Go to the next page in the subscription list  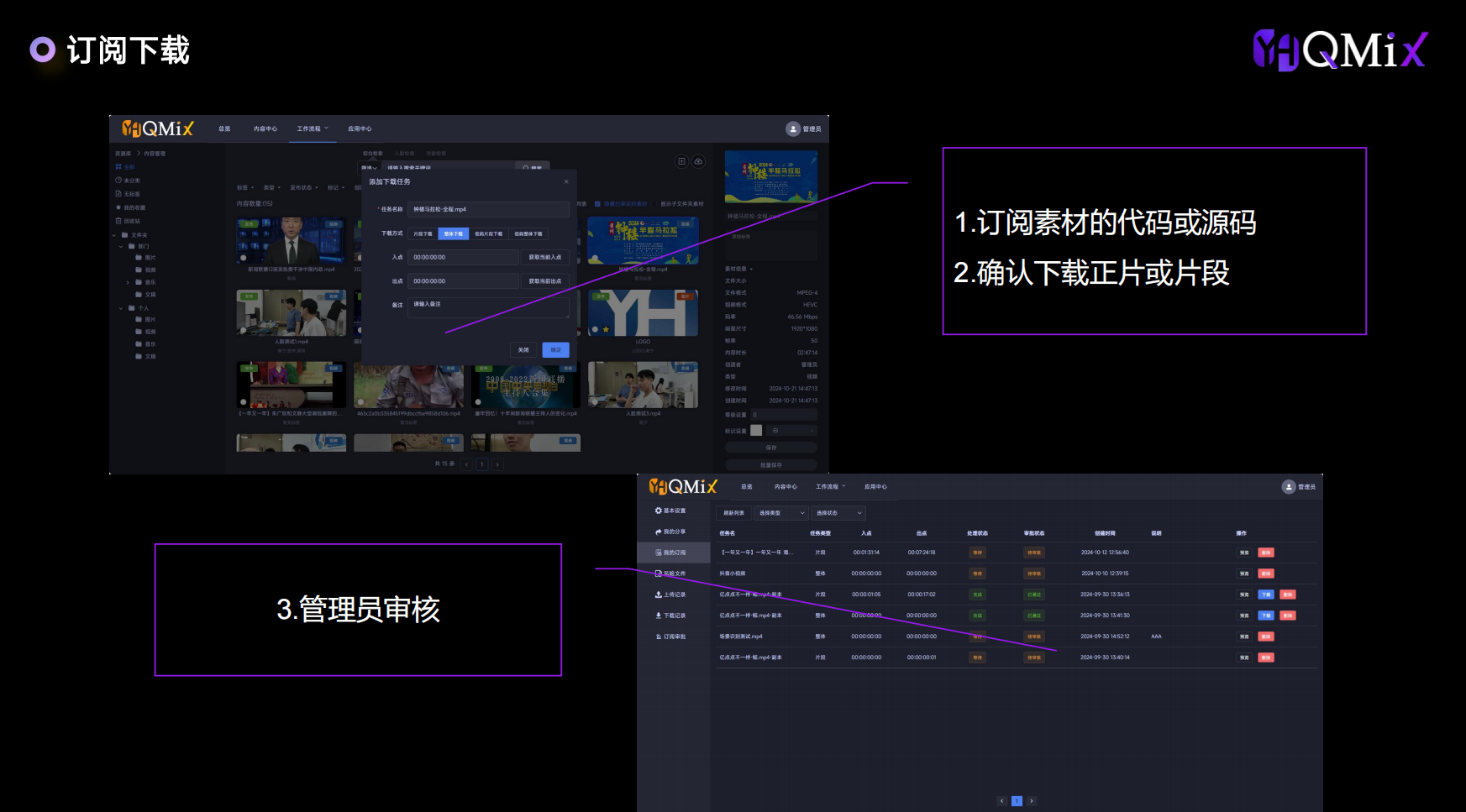[1032, 801]
